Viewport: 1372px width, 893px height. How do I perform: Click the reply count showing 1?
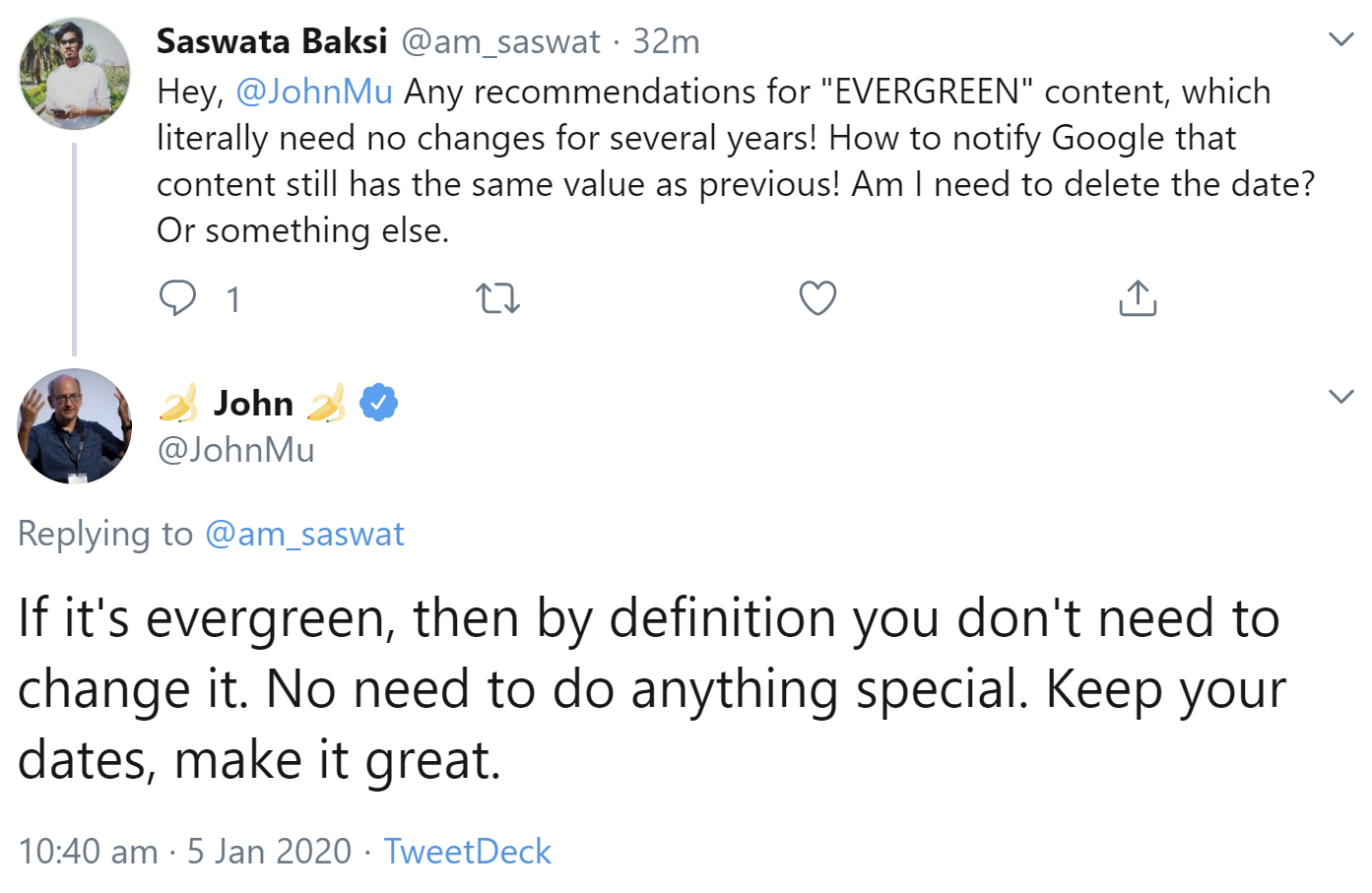click(x=232, y=297)
